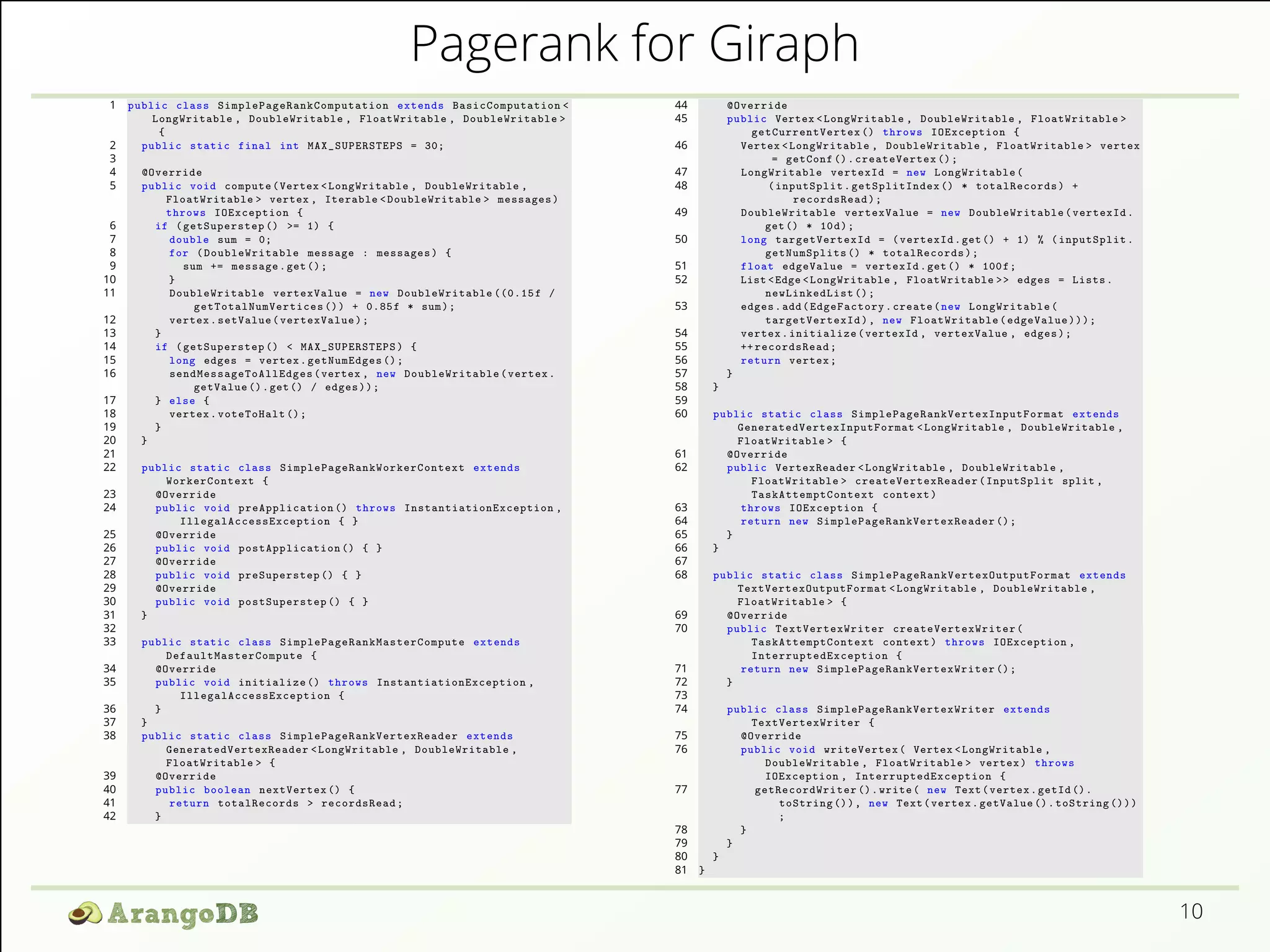
Task: Click 'double sum = 0;' statement
Action: pos(220,240)
